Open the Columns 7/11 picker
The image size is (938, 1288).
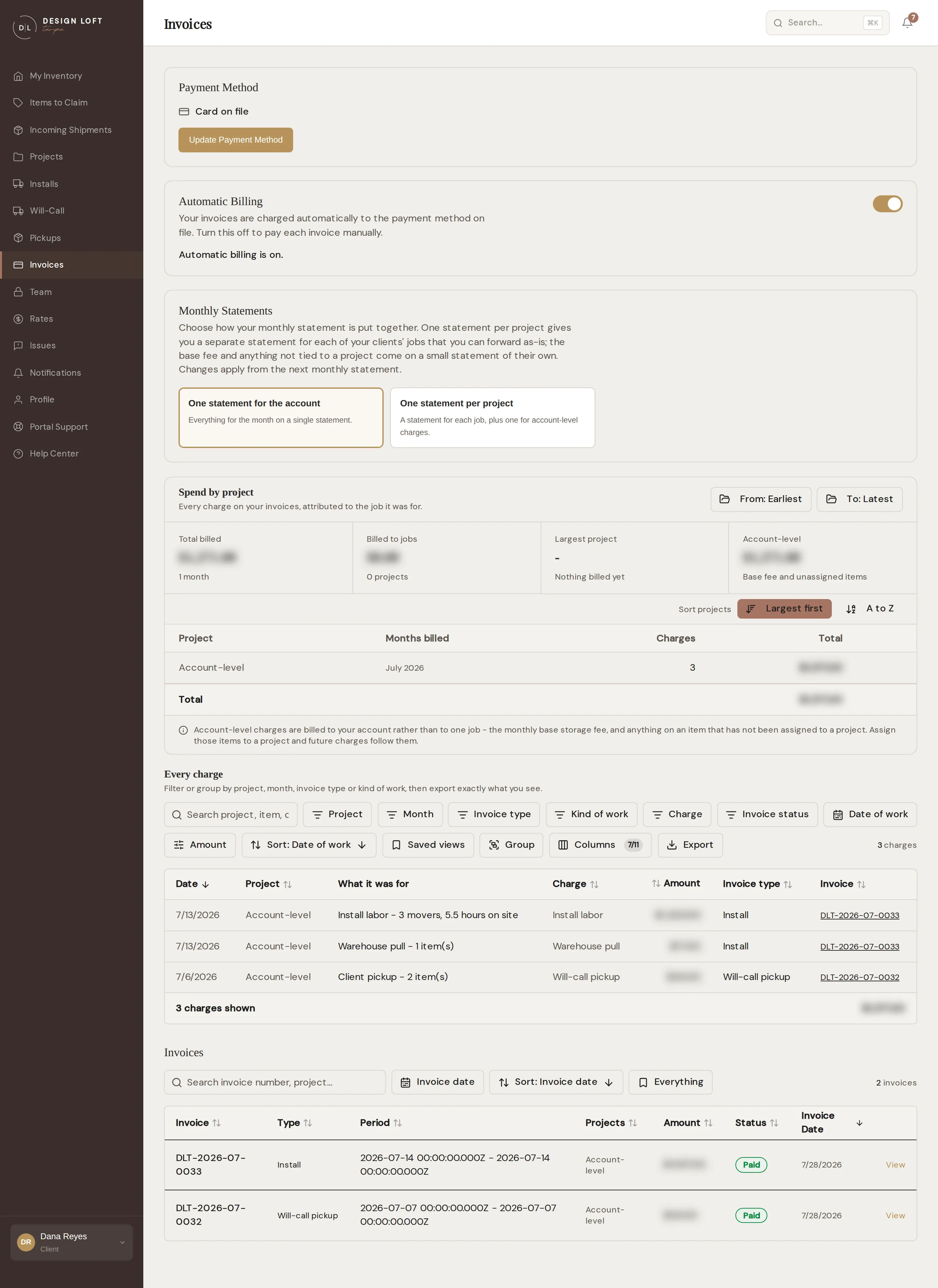(600, 845)
